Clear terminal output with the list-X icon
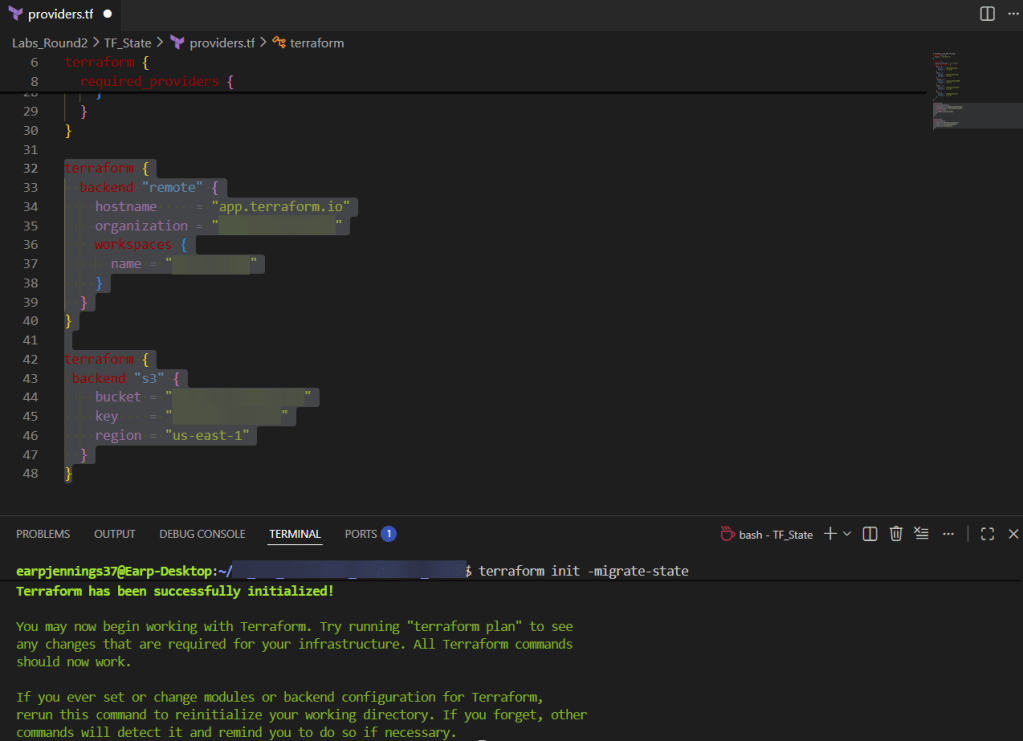 click(x=921, y=534)
